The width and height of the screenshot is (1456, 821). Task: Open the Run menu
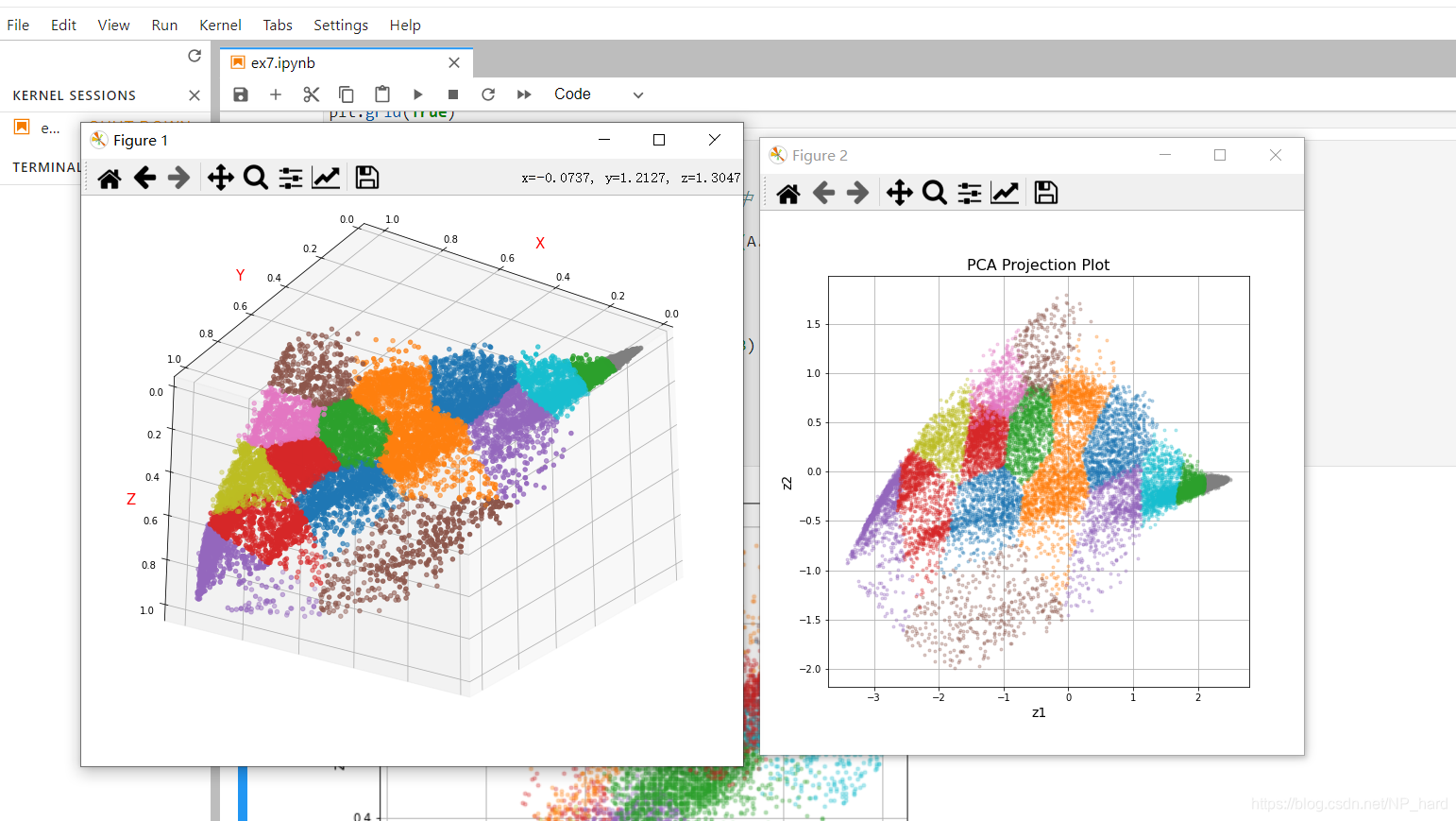click(164, 25)
